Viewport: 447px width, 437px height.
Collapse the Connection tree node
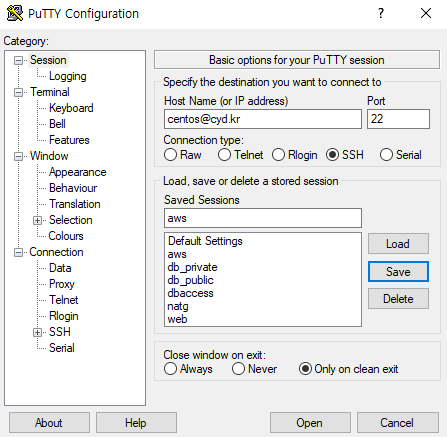[18, 252]
